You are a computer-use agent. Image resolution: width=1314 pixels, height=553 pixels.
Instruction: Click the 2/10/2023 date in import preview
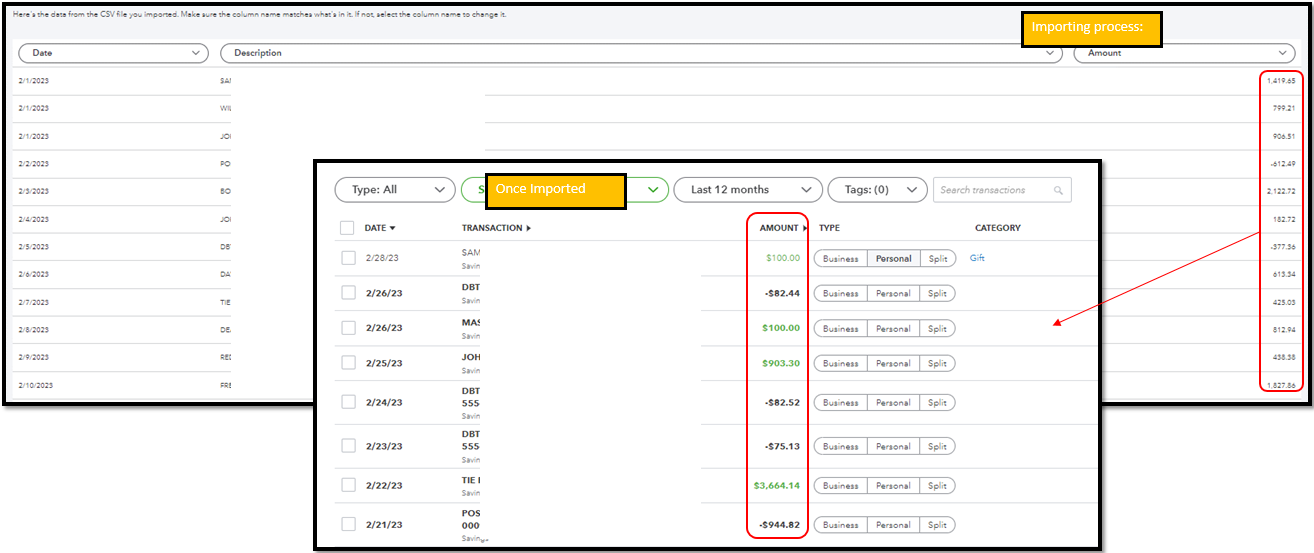pos(35,384)
